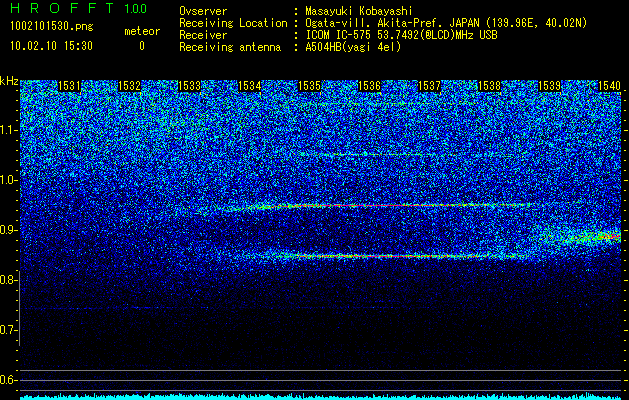Click the 1531 time marker
Screen dimensions: 629x400
point(69,86)
